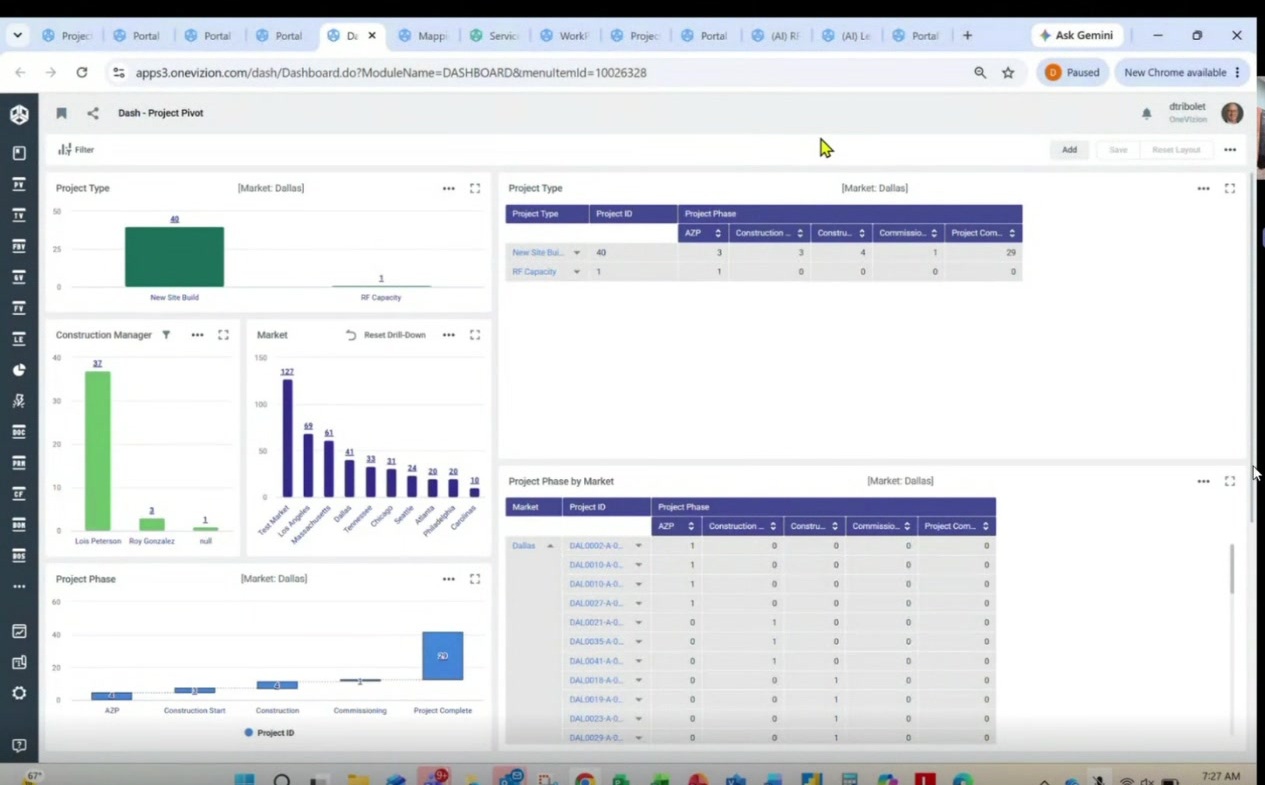Viewport: 1265px width, 785px height.
Task: Maximize the Project Type pivot table panel
Action: 1230,188
